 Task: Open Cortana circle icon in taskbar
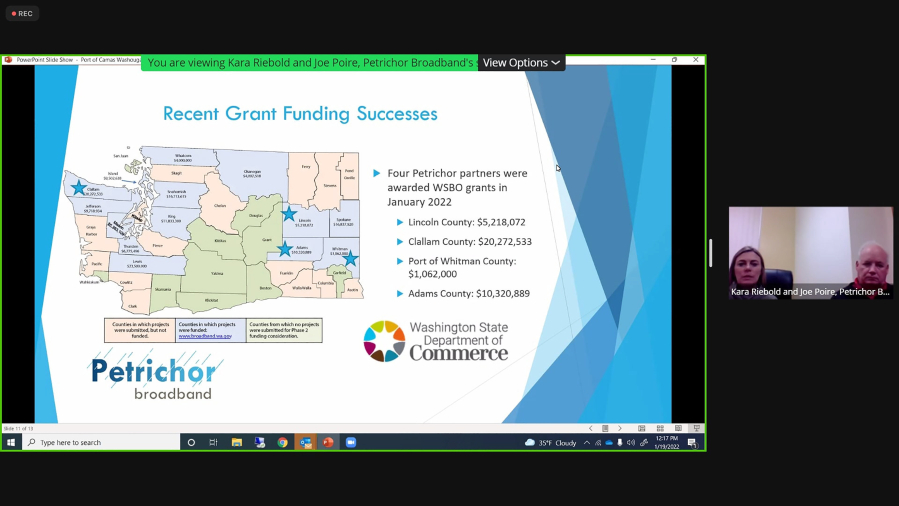(191, 442)
